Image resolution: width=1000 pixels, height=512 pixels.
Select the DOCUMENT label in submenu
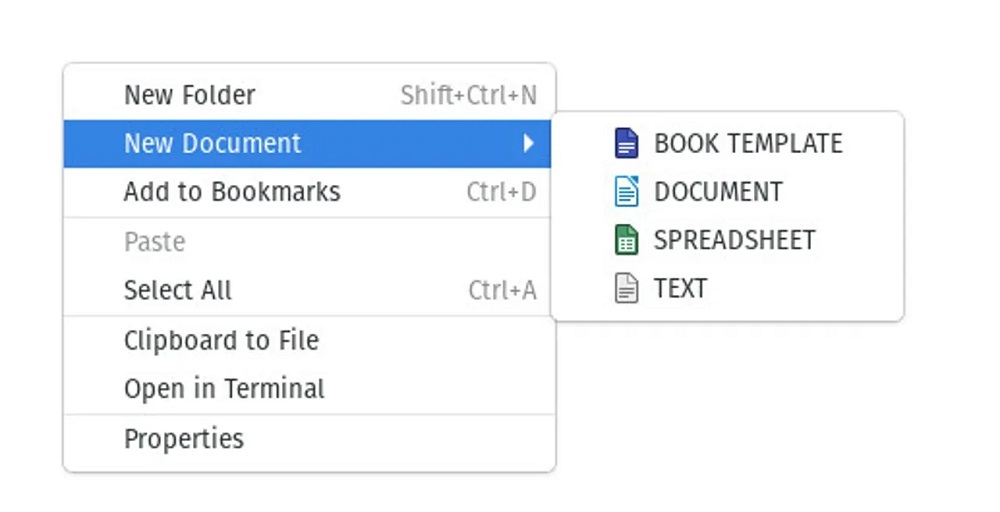[x=718, y=192]
